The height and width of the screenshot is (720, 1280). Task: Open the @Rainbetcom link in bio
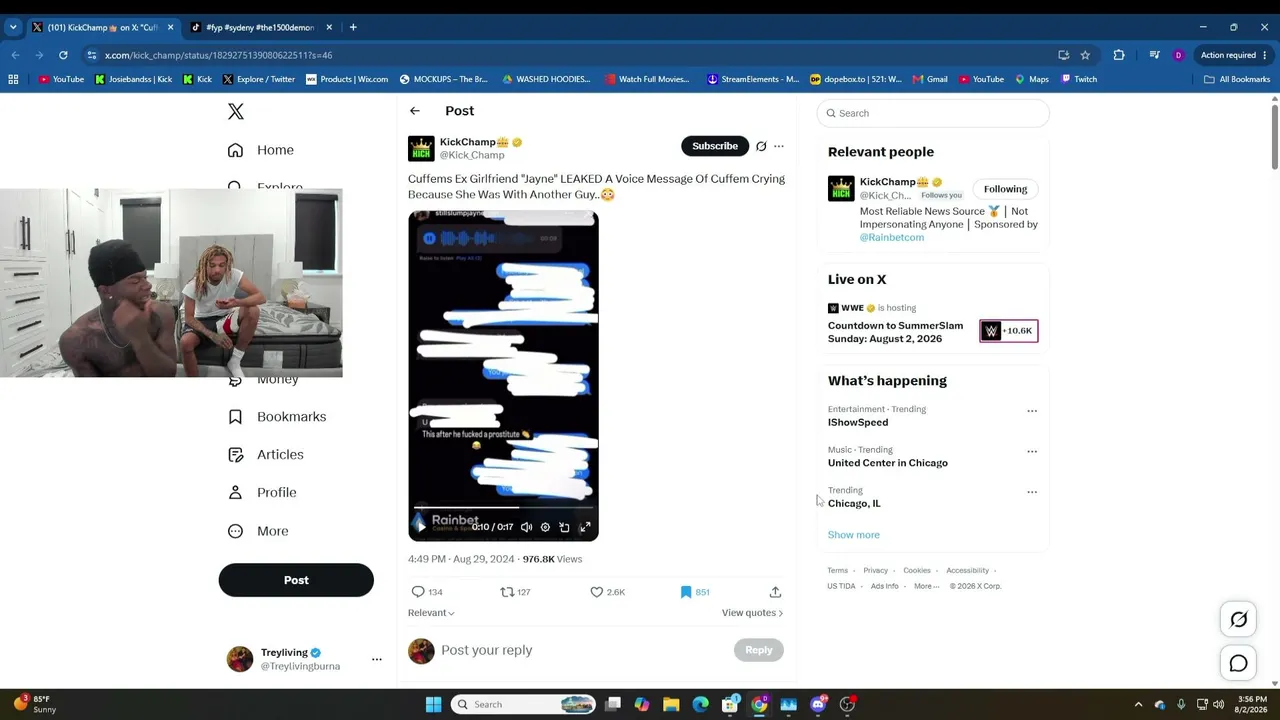[x=892, y=238]
